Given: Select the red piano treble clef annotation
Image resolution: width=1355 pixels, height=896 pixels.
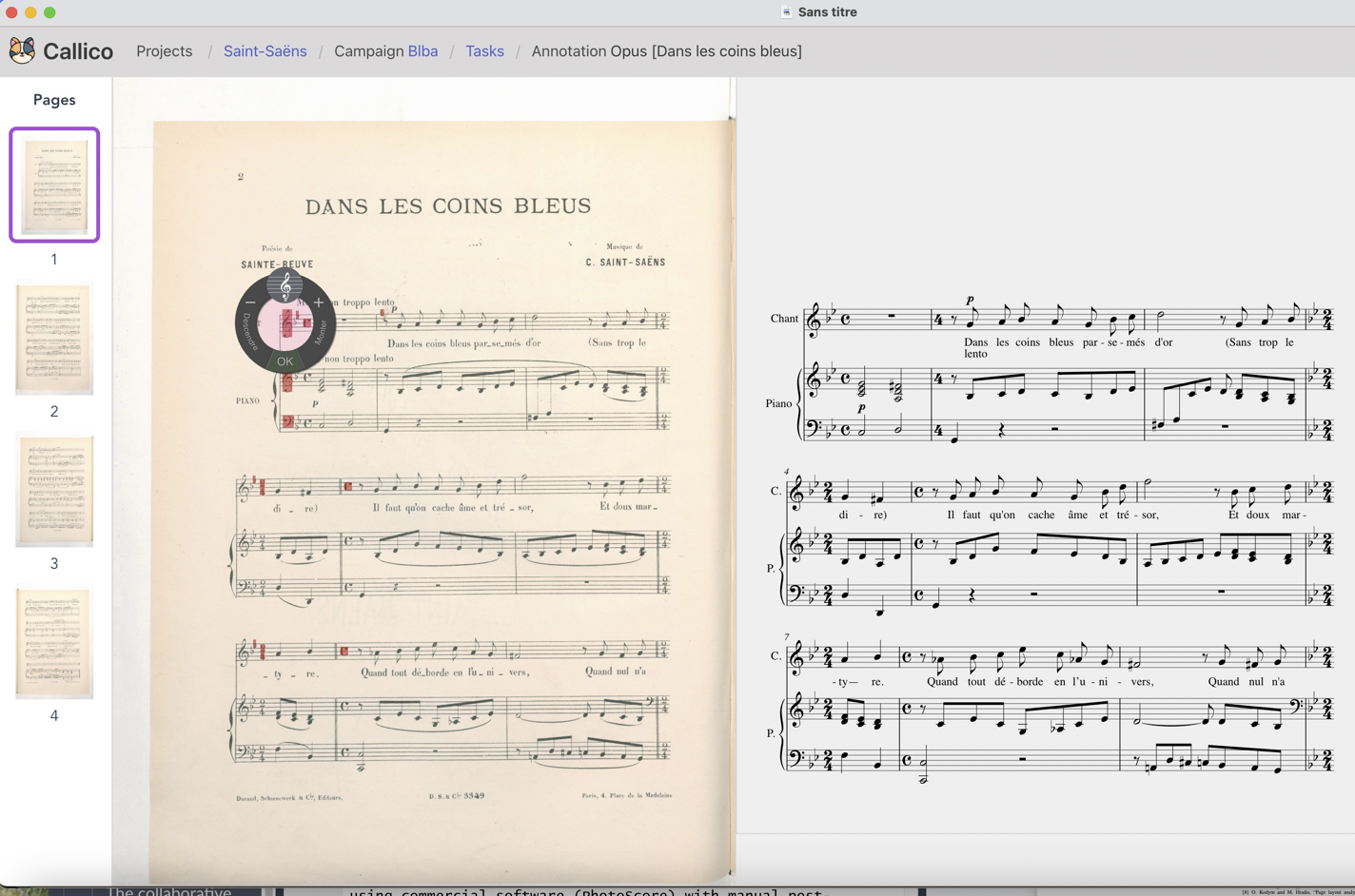Looking at the screenshot, I should (287, 382).
